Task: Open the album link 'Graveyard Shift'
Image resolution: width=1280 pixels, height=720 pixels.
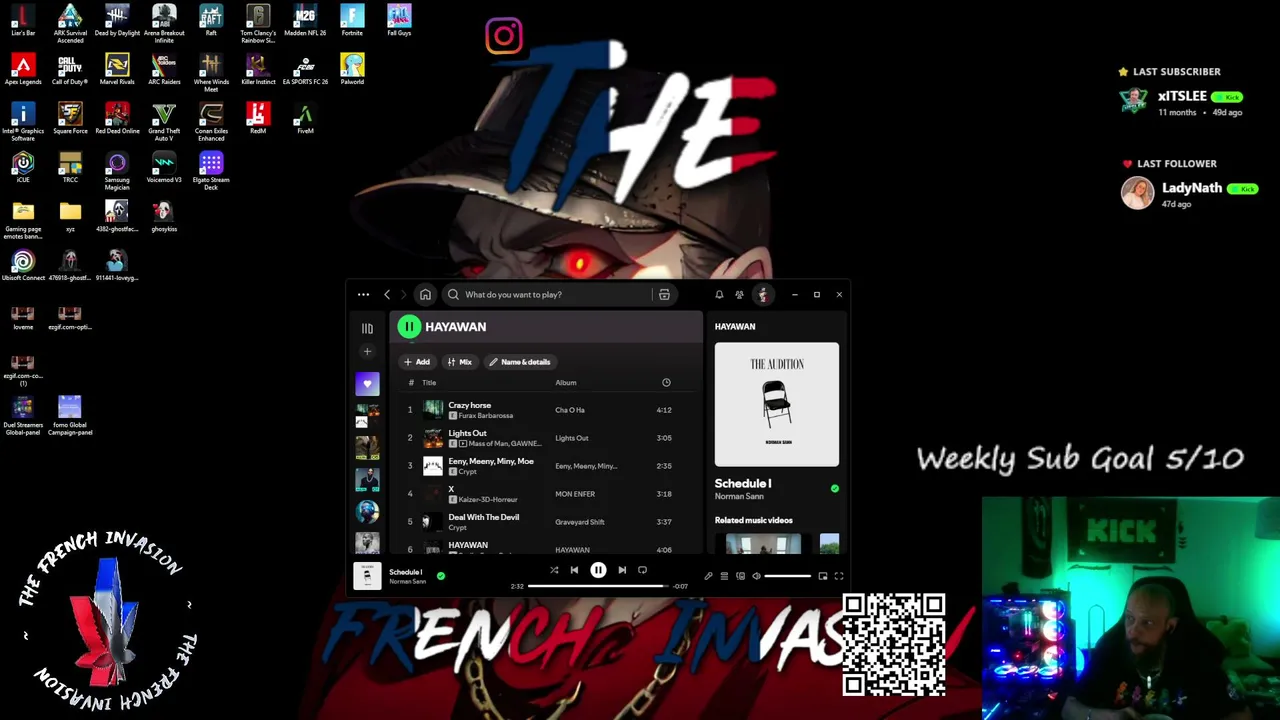Action: (580, 522)
